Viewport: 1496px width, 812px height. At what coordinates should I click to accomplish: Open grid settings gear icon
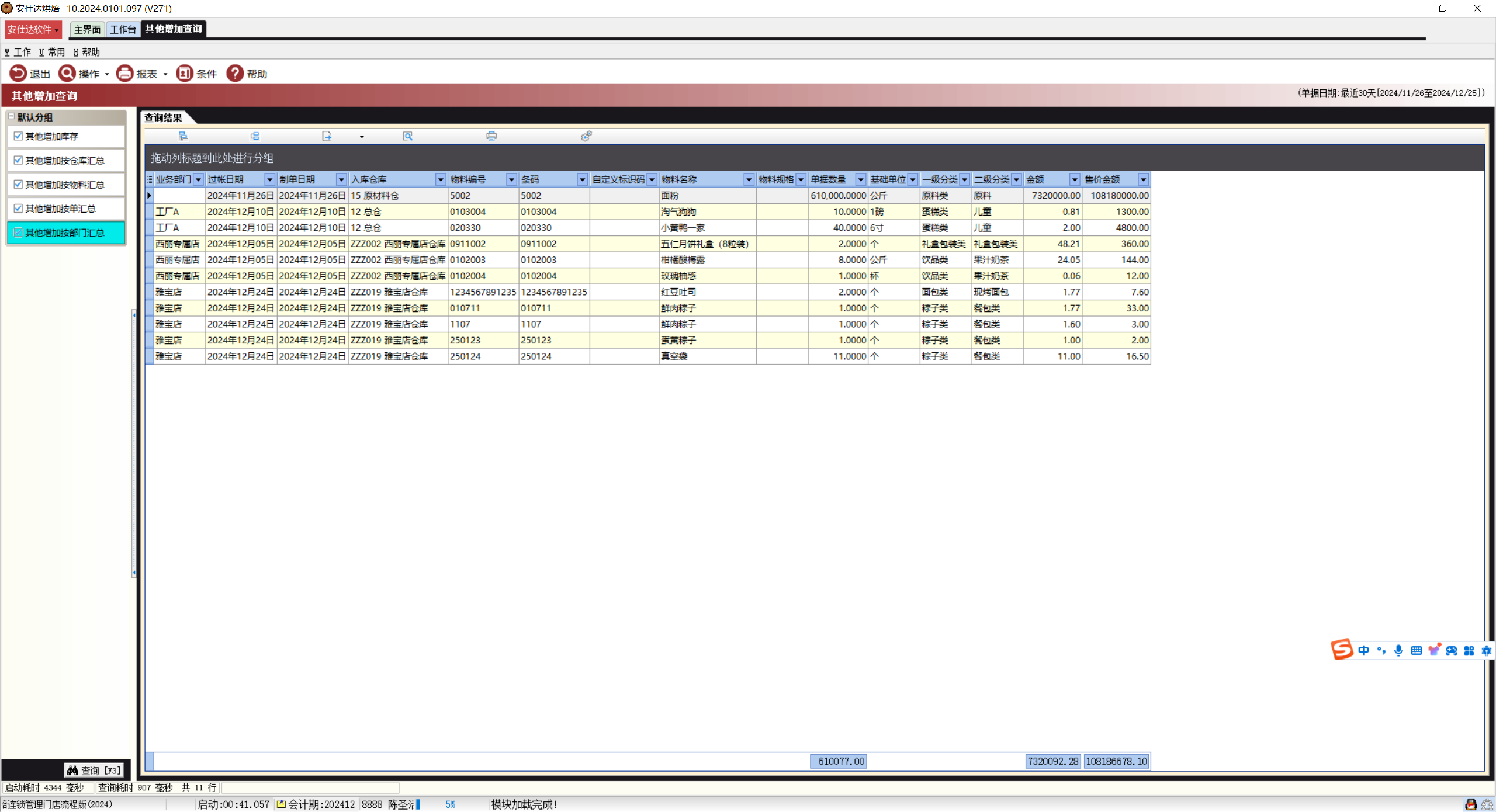tap(586, 136)
